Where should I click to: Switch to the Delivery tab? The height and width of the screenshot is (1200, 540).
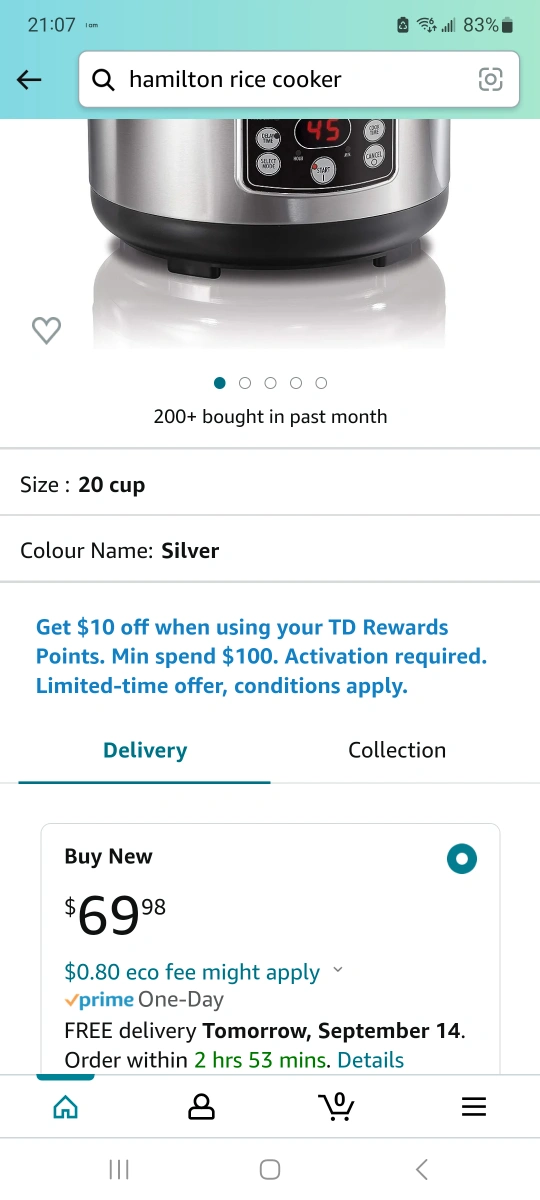pos(145,750)
